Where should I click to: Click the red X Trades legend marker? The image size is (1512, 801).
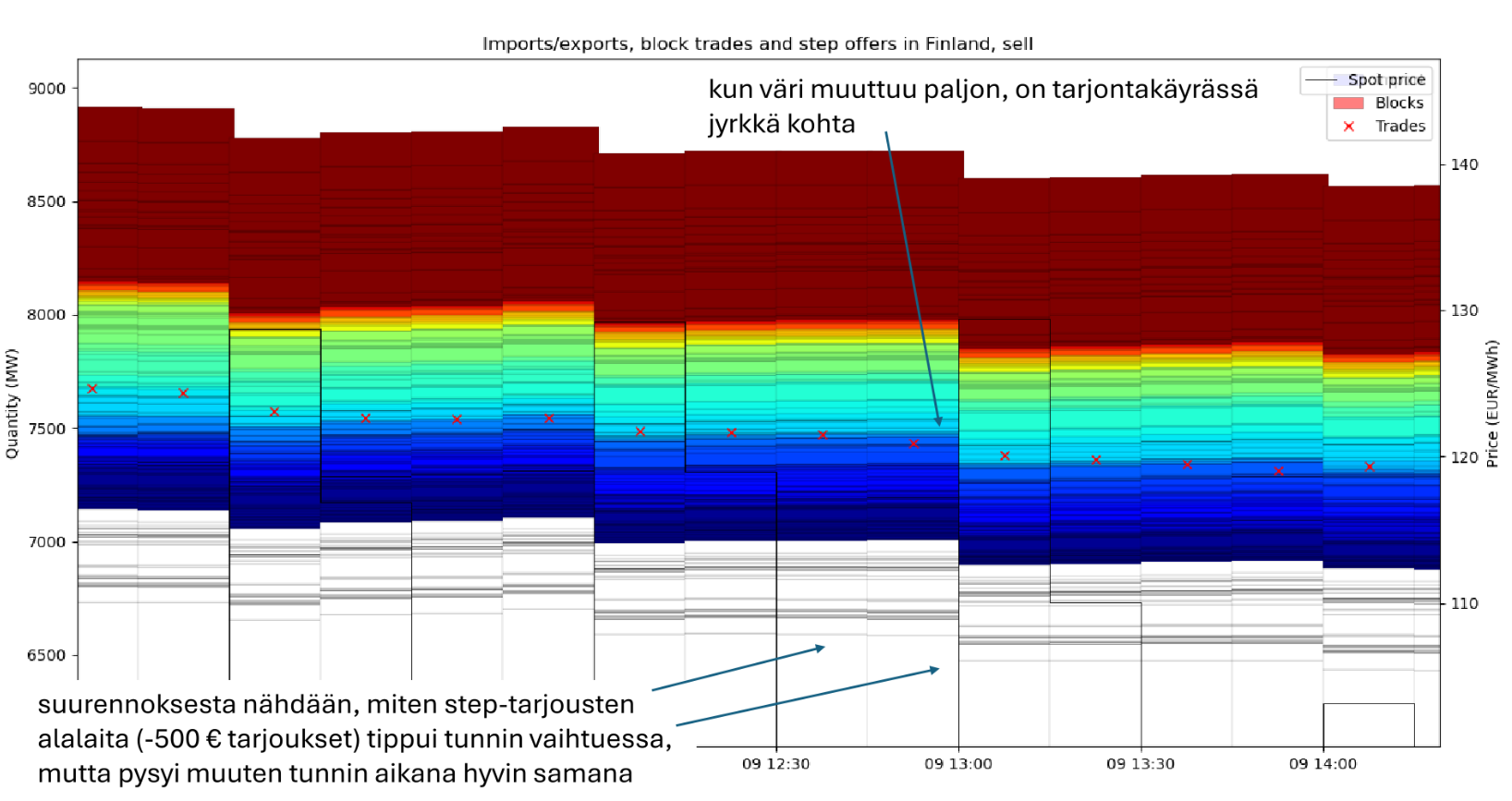(1348, 127)
